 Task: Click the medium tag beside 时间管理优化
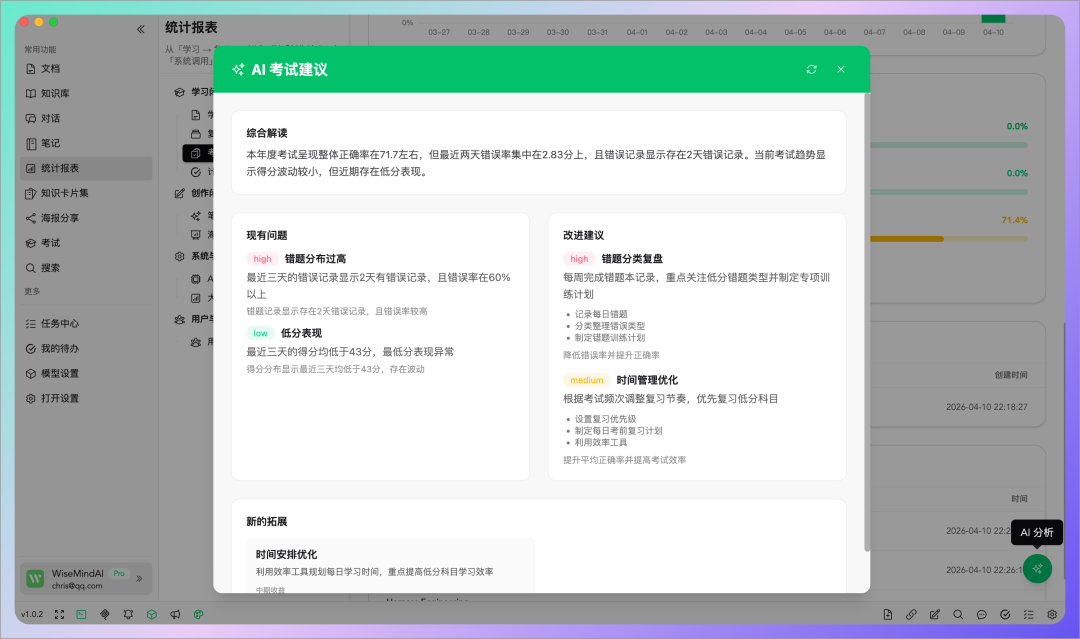587,380
